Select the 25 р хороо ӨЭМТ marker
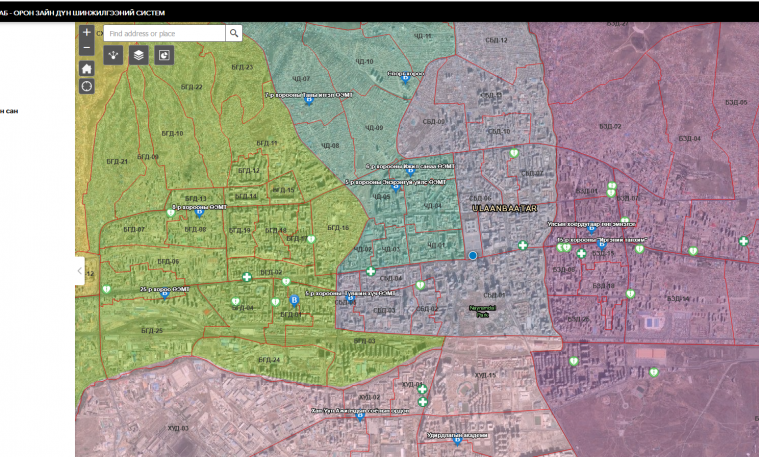This screenshot has width=759, height=457. tap(165, 294)
